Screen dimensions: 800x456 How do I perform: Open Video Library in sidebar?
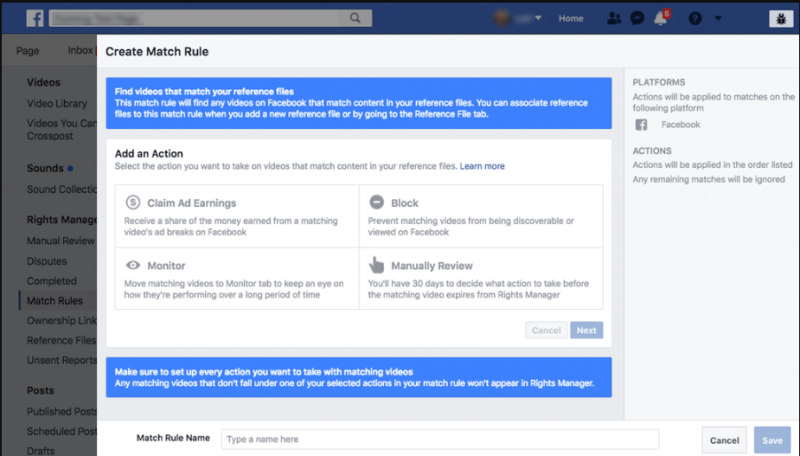pyautogui.click(x=57, y=104)
